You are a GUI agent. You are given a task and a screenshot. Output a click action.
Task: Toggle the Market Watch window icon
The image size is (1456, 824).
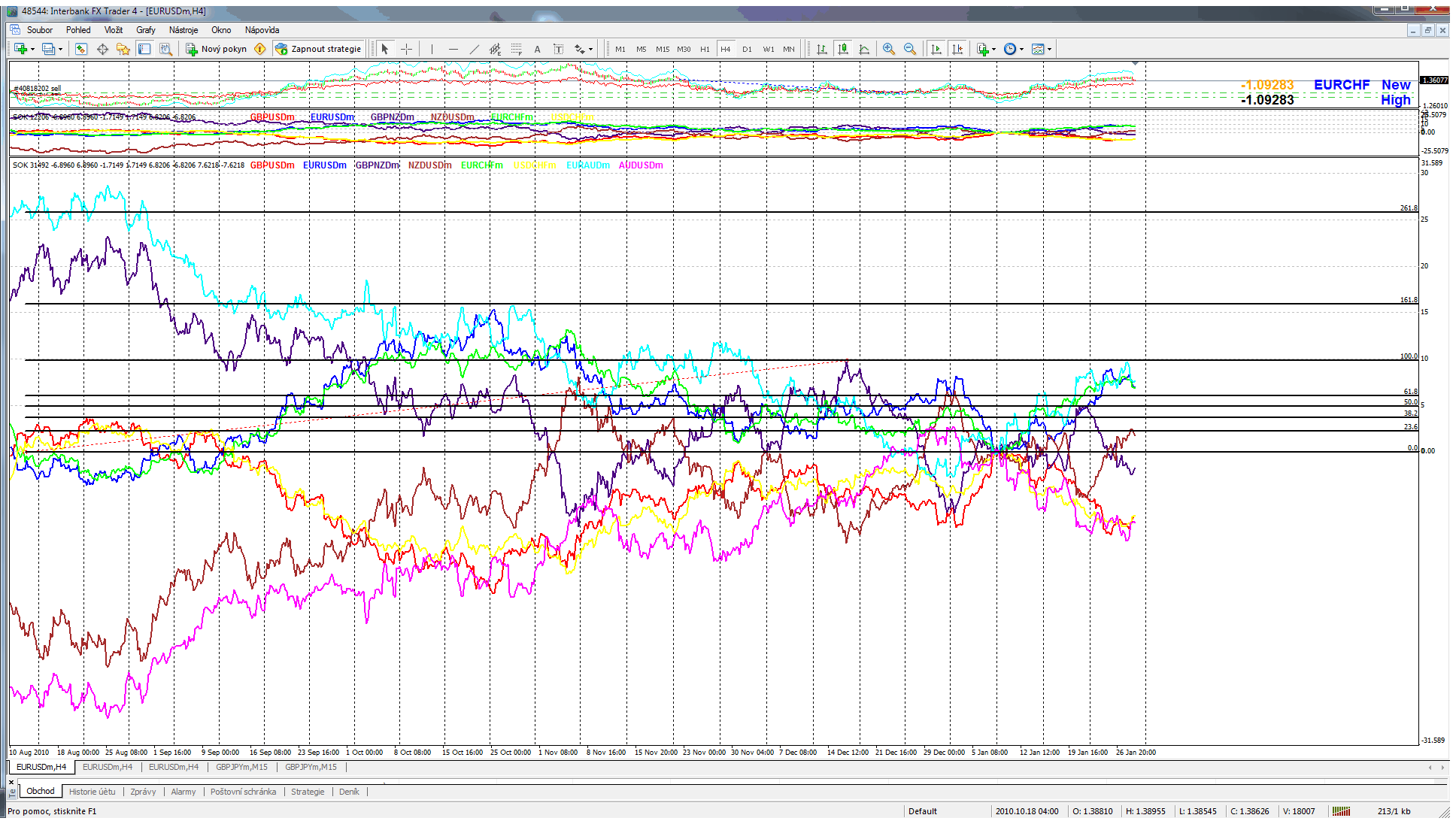click(x=81, y=49)
